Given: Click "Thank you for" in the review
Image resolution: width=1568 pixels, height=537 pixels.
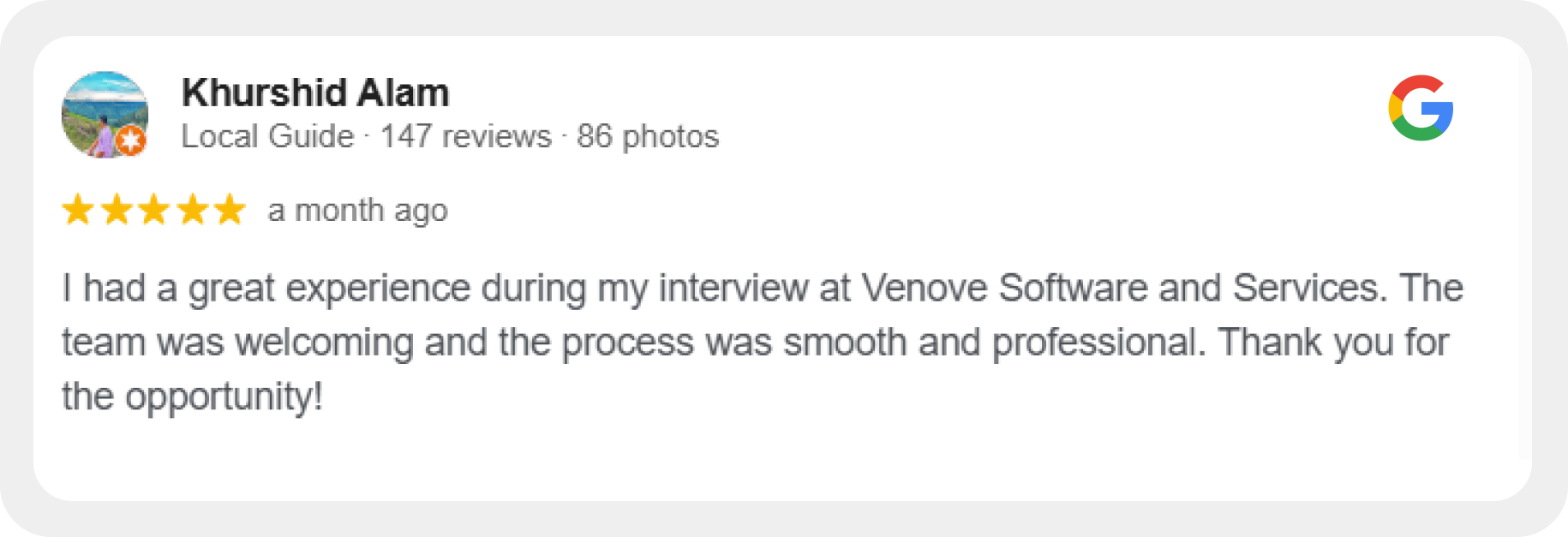Looking at the screenshot, I should [1333, 343].
